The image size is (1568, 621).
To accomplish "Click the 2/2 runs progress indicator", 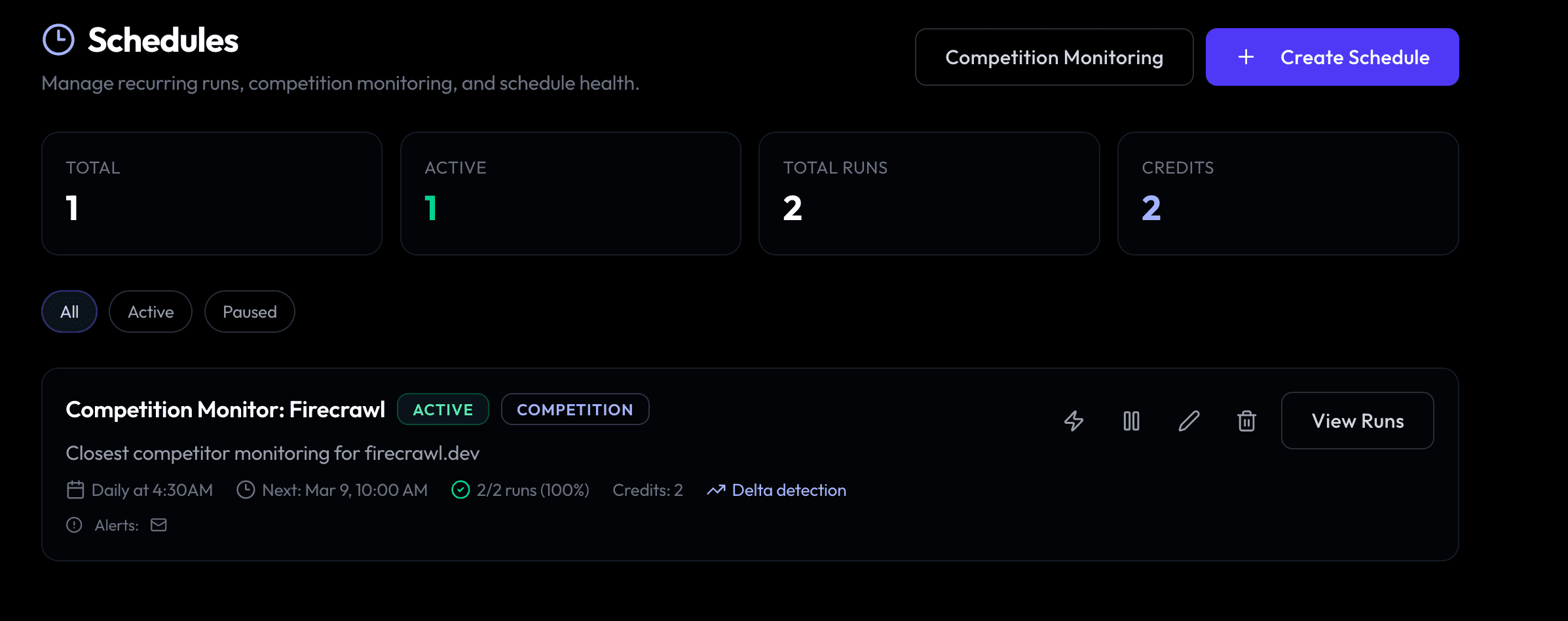I will point(532,489).
